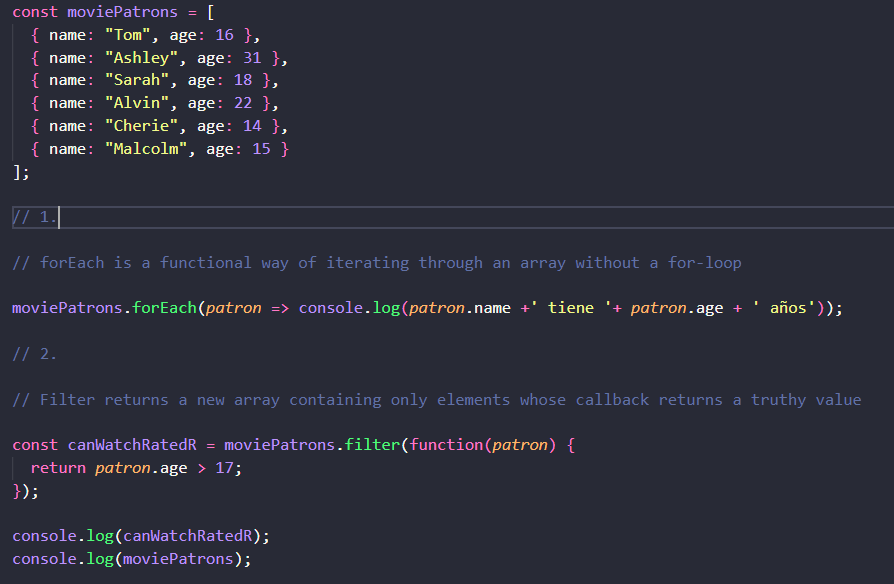Click the ' tiene ' string literal

(x=571, y=308)
